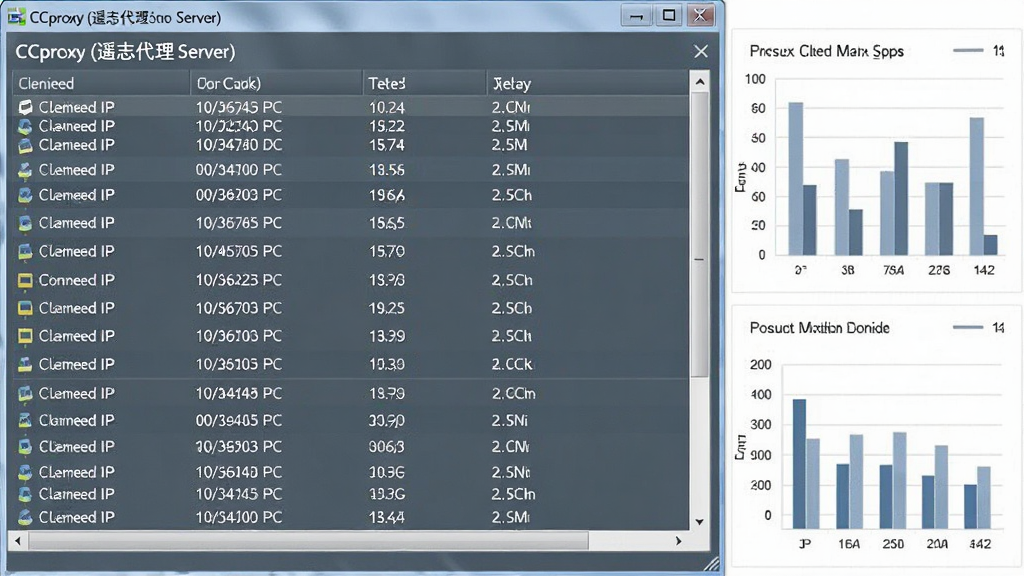1024x576 pixels.
Task: Click the icon of the 10/36903 PC row
Action: [25, 447]
